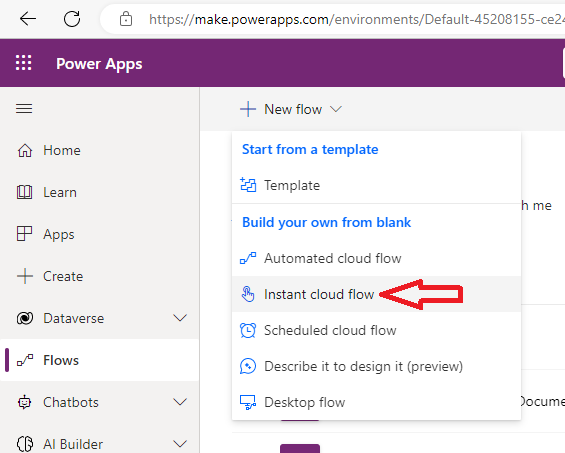The width and height of the screenshot is (565, 453).
Task: Select Dataverse label in sidebar
Action: 74,318
